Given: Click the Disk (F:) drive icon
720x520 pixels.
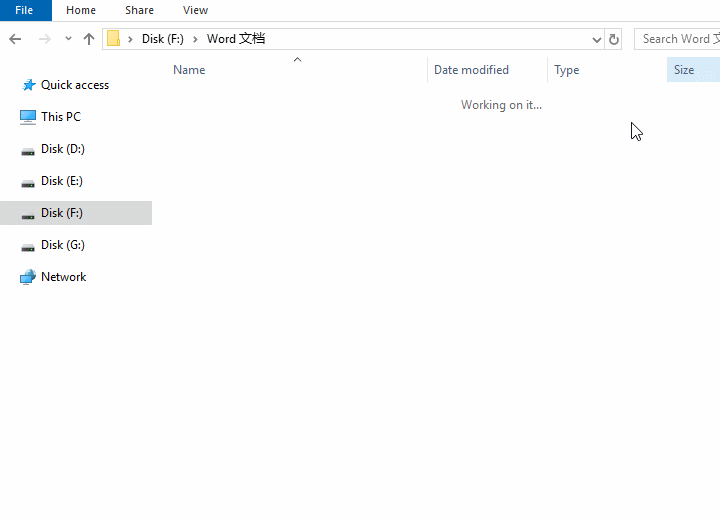Looking at the screenshot, I should pyautogui.click(x=28, y=215).
